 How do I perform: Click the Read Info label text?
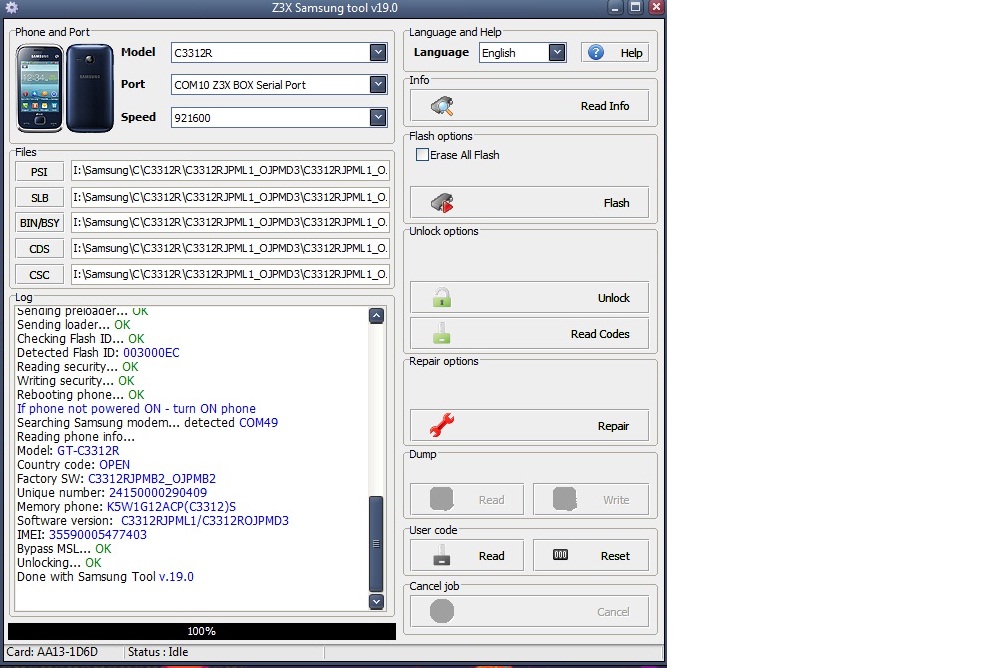(605, 106)
